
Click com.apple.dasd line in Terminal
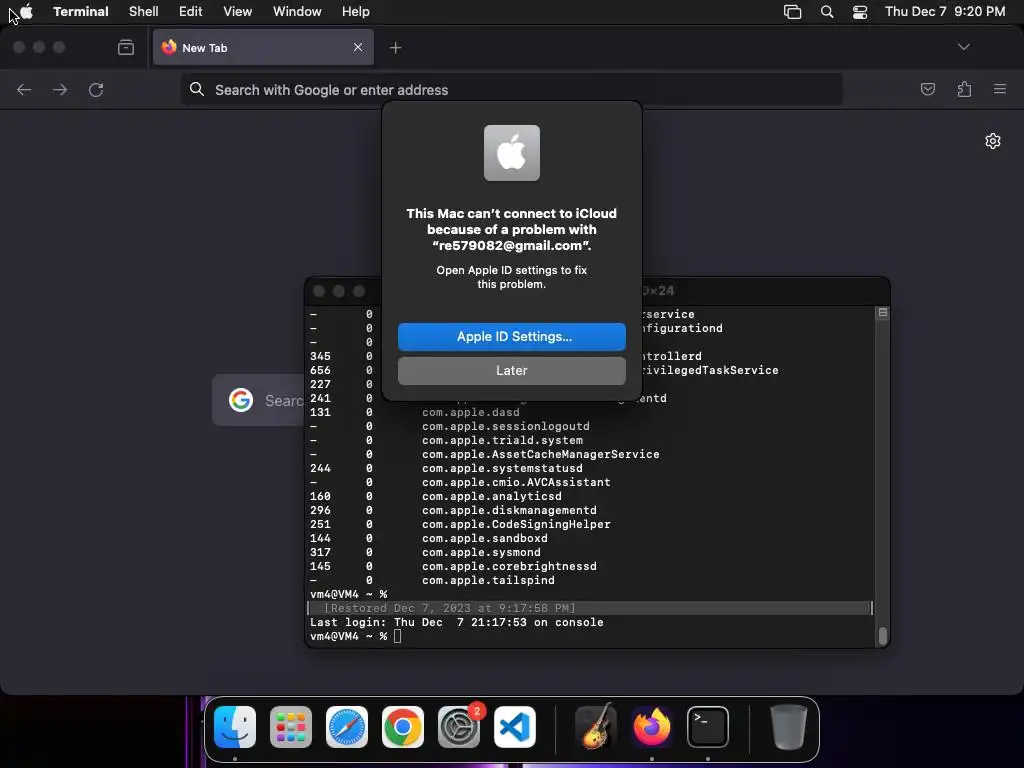coord(470,412)
